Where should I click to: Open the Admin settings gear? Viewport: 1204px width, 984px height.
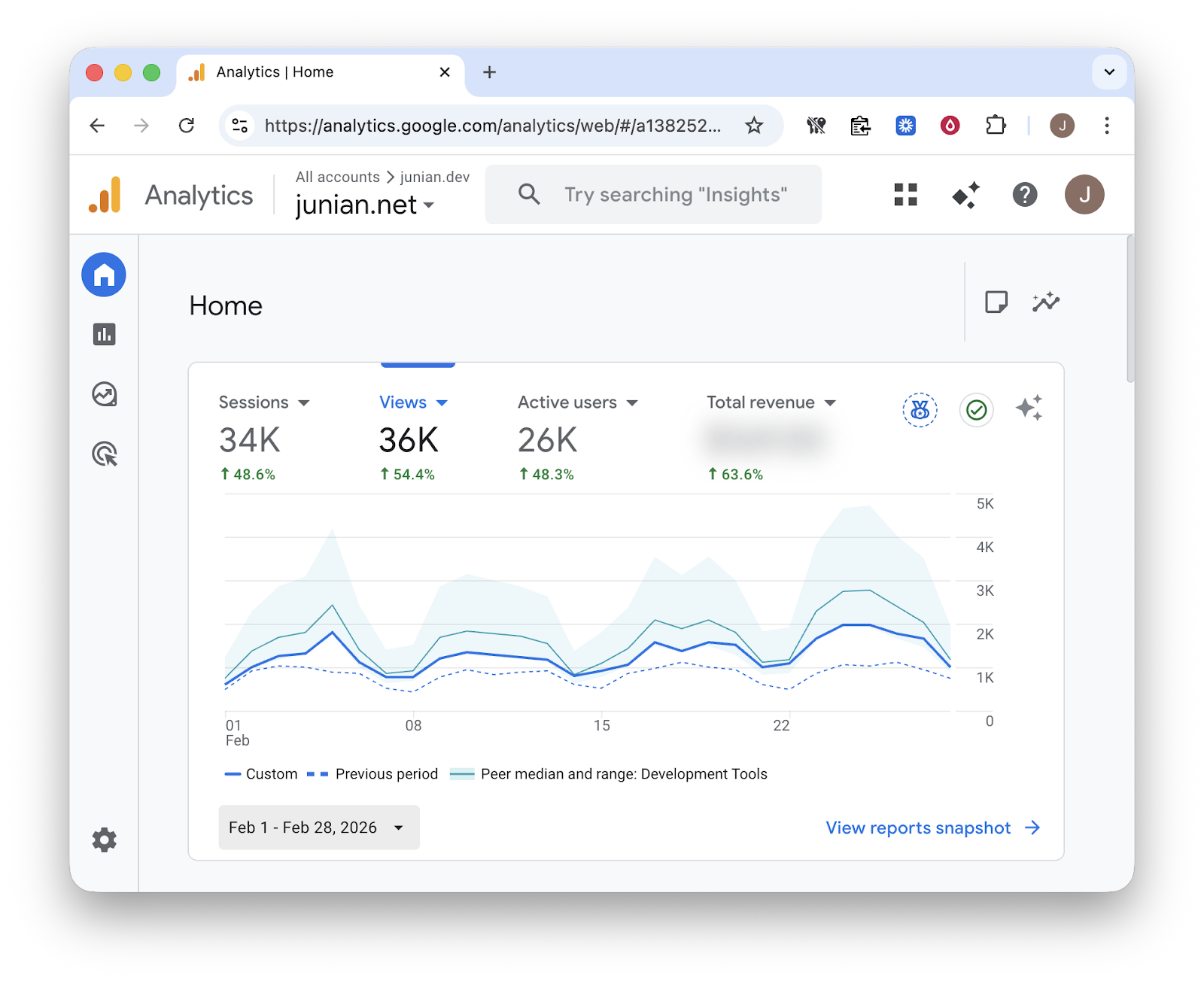(104, 840)
